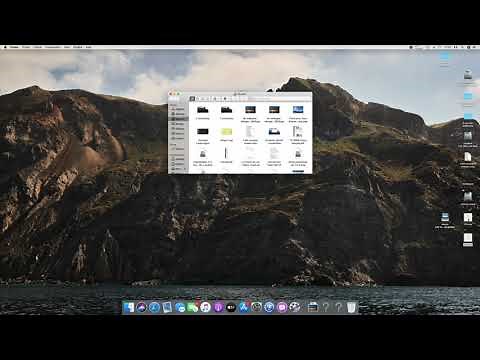Launch Siri from the Dock
Viewport: 480px width, 360px height.
[141, 307]
